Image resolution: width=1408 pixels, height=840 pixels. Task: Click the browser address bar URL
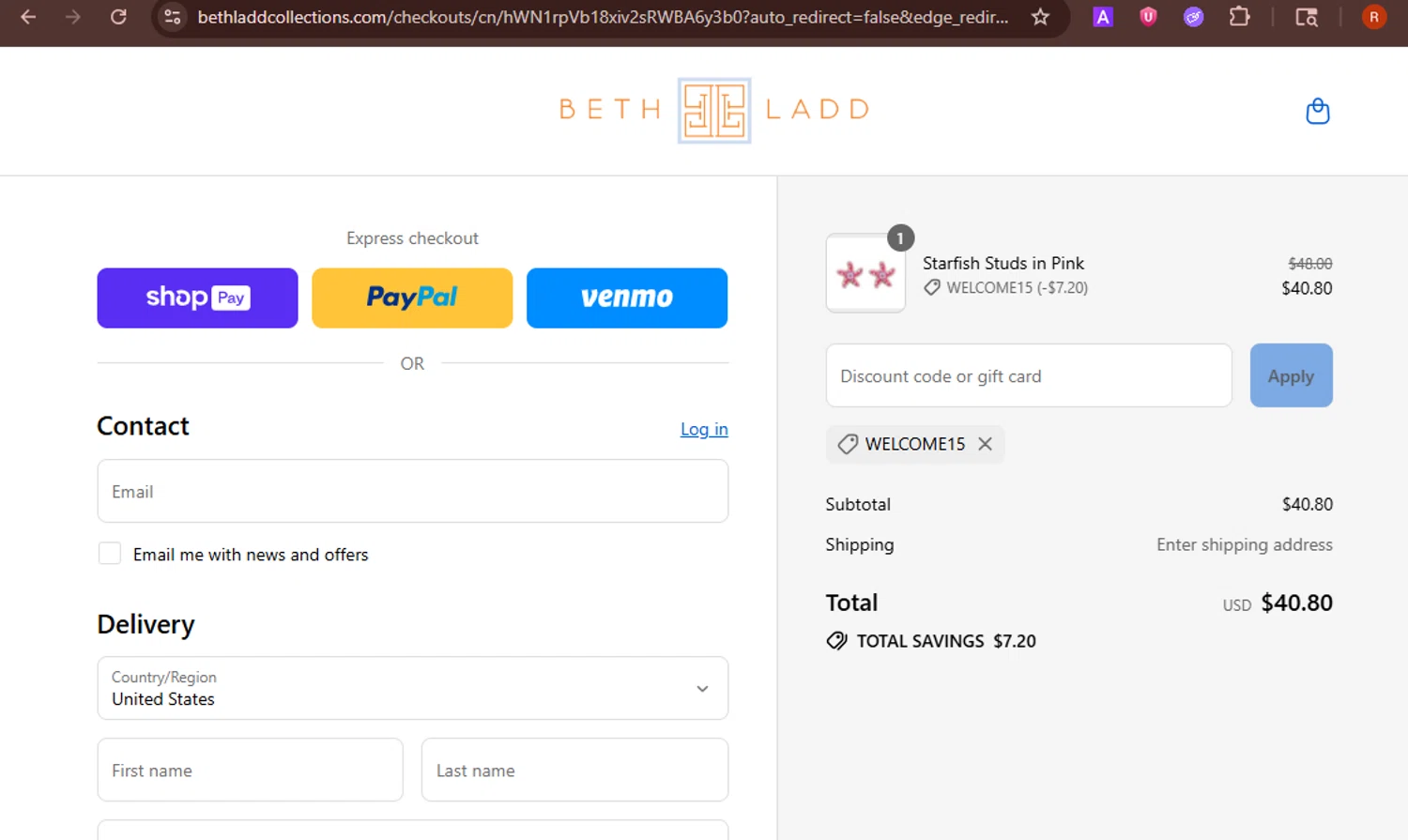tap(603, 17)
